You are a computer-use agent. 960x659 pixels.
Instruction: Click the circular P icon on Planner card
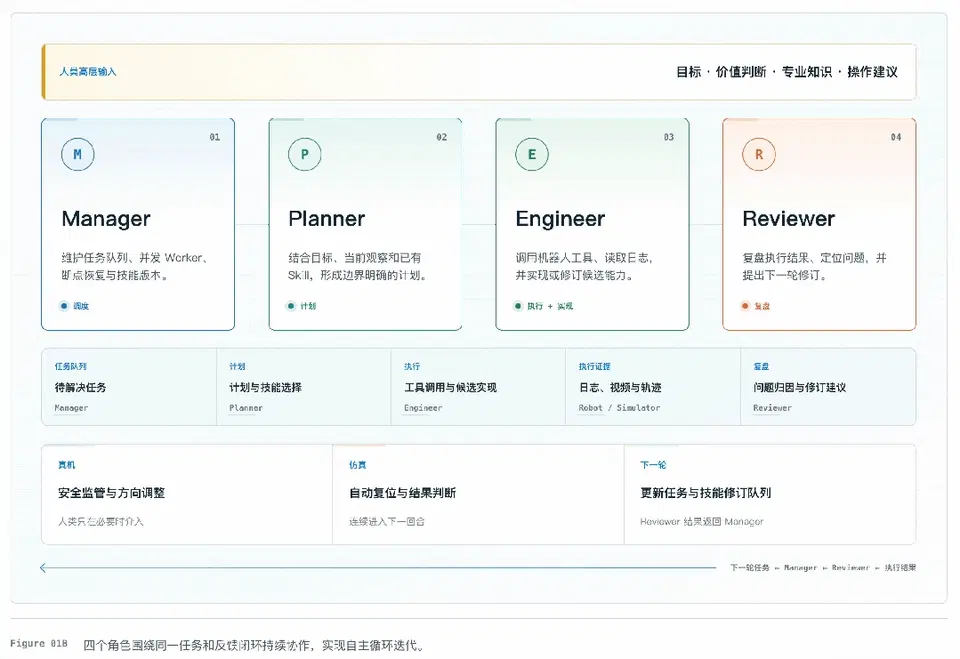305,154
